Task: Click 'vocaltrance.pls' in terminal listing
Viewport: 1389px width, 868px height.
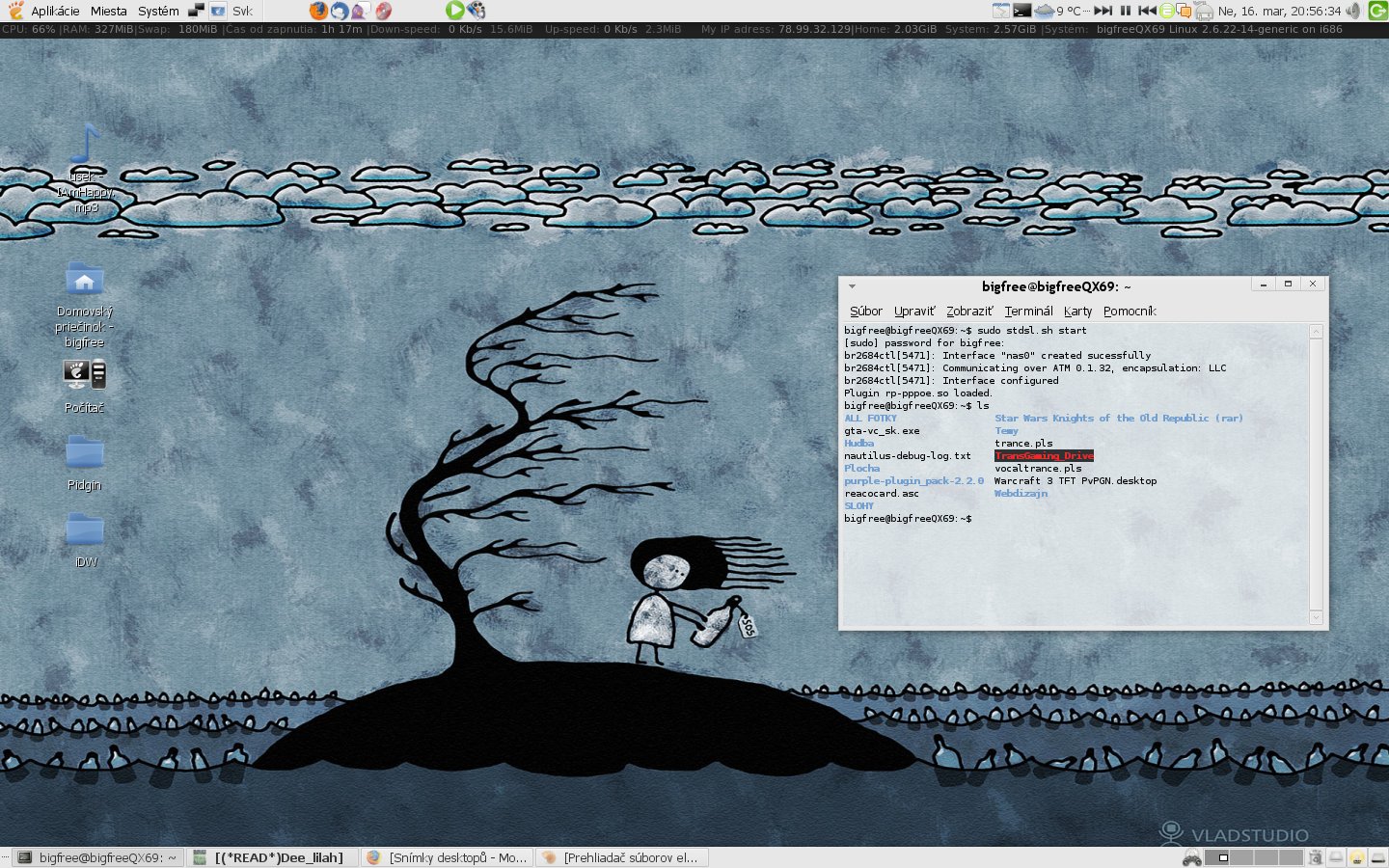Action: [1038, 468]
